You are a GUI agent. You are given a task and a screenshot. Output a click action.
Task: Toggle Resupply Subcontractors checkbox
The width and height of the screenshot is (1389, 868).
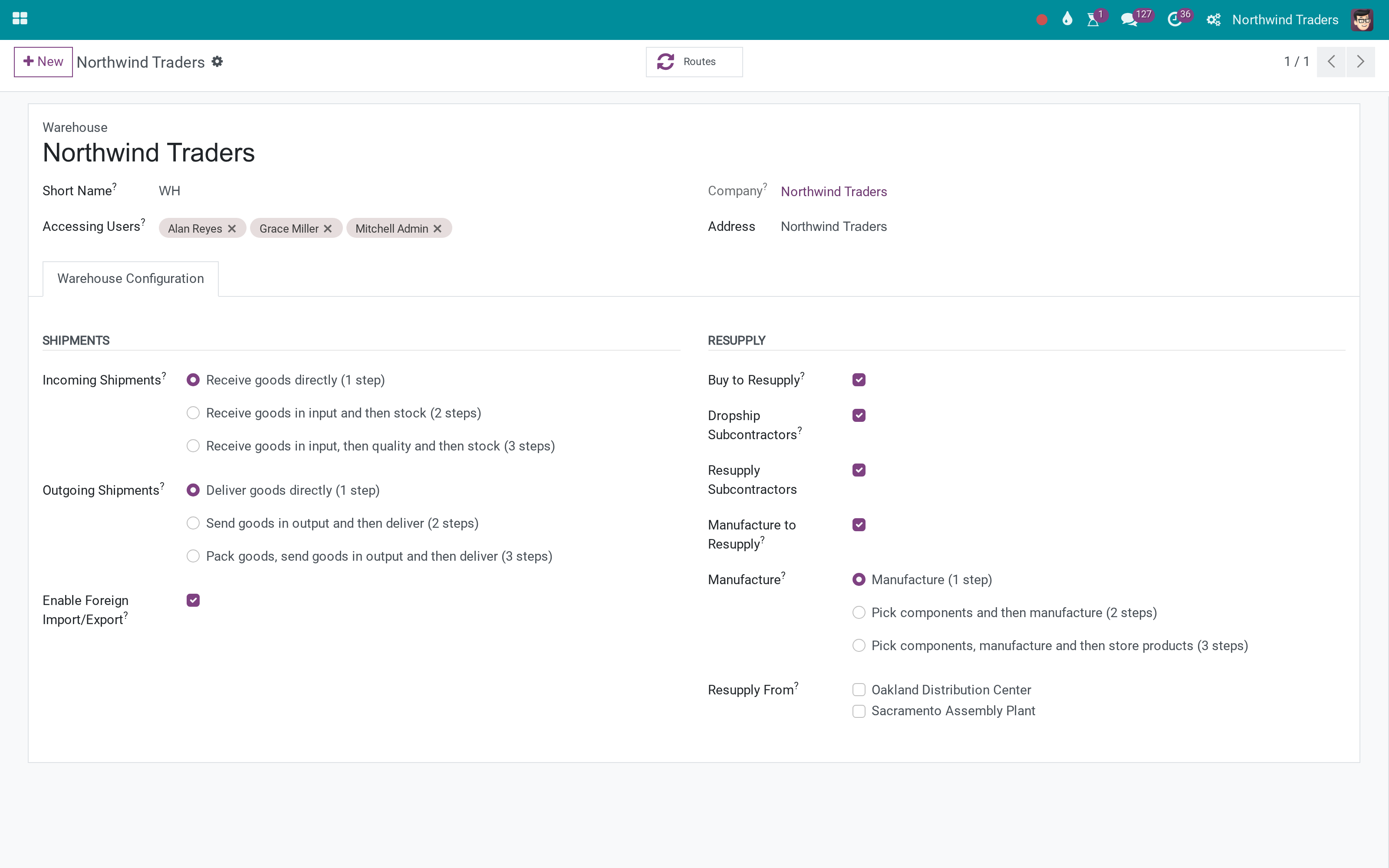click(859, 470)
